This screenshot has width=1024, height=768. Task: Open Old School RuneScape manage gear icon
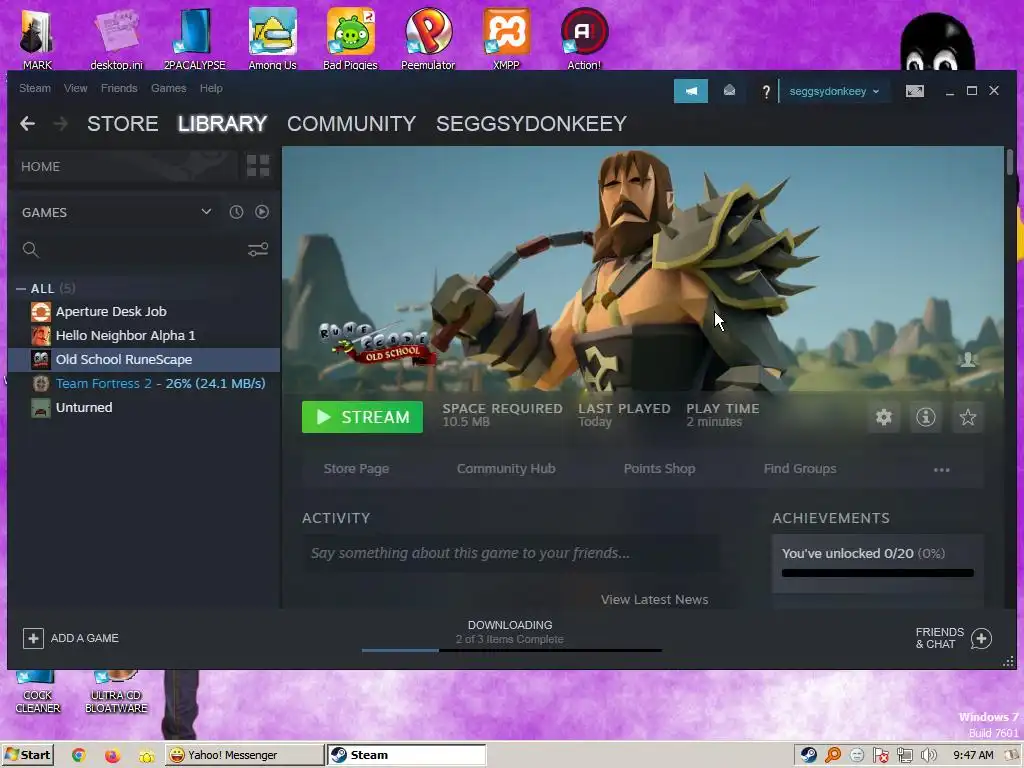[884, 417]
